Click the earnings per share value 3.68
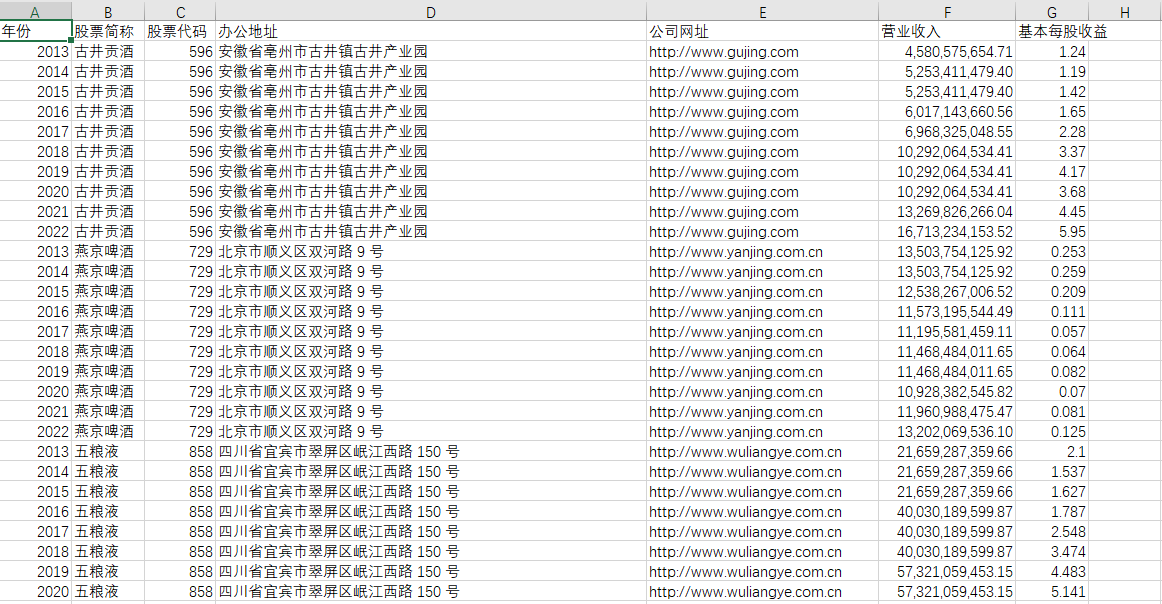Image resolution: width=1162 pixels, height=604 pixels. tap(1052, 192)
